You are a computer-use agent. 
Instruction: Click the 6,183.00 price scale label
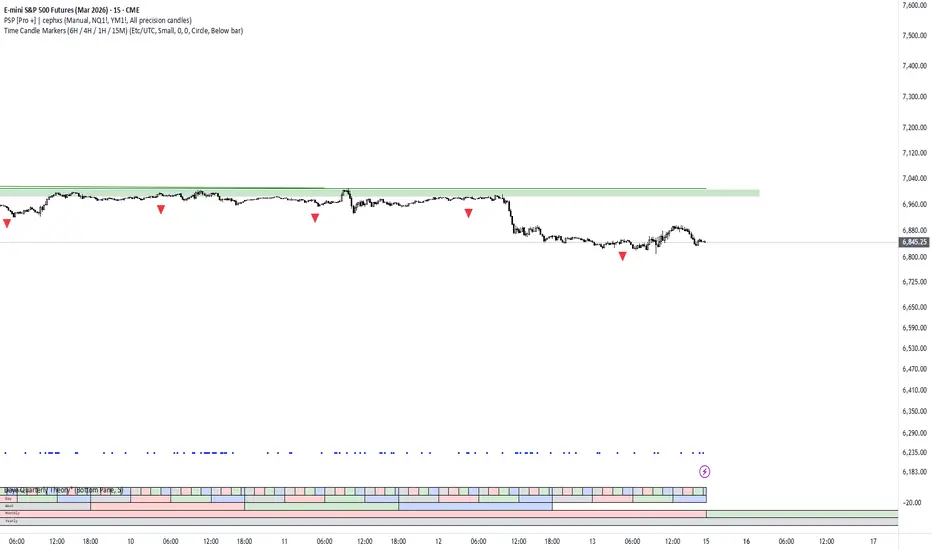(914, 472)
